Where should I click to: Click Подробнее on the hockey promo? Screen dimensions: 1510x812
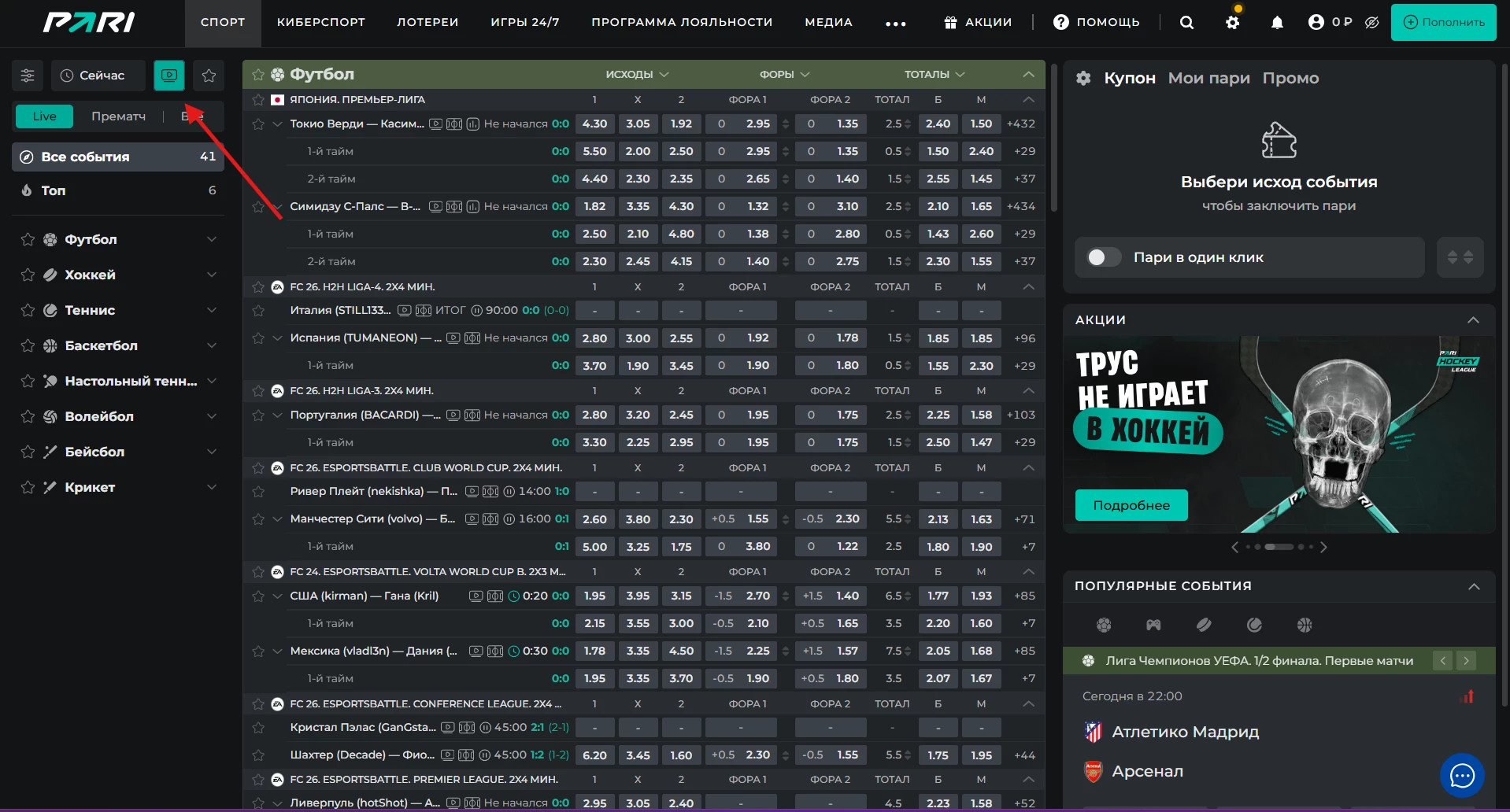1131,505
